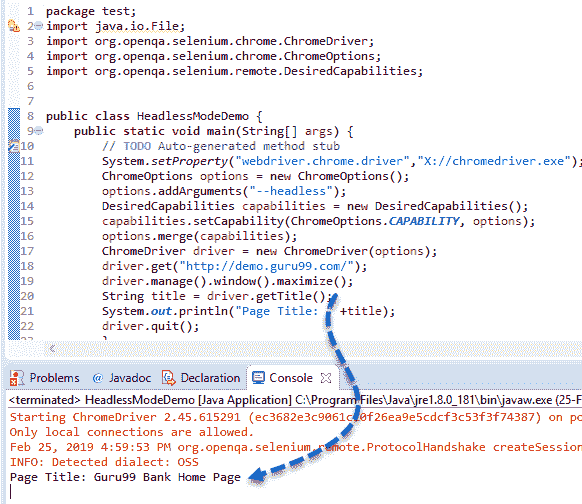
Task: Collapse the main method fold at line 9
Action: pyautogui.click(x=39, y=131)
